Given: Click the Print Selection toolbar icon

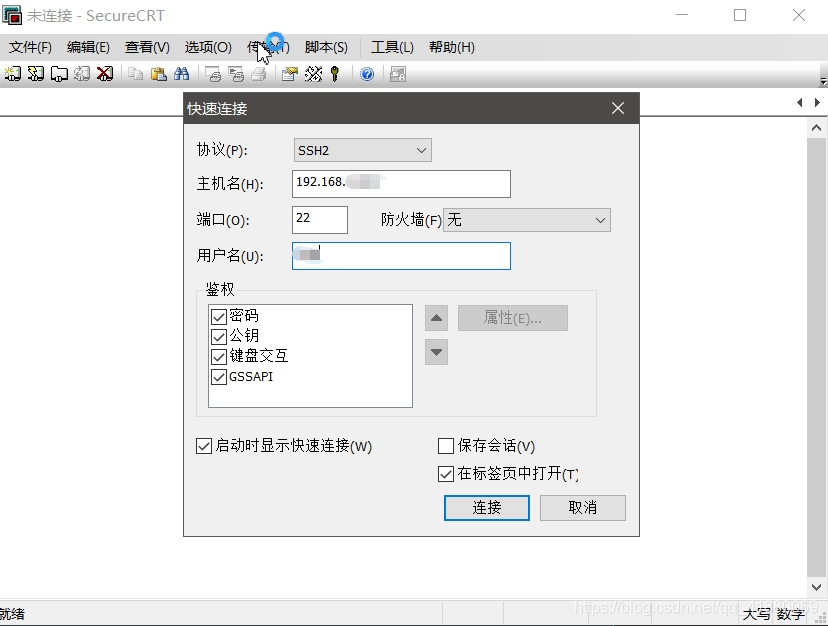Looking at the screenshot, I should pyautogui.click(x=236, y=74).
